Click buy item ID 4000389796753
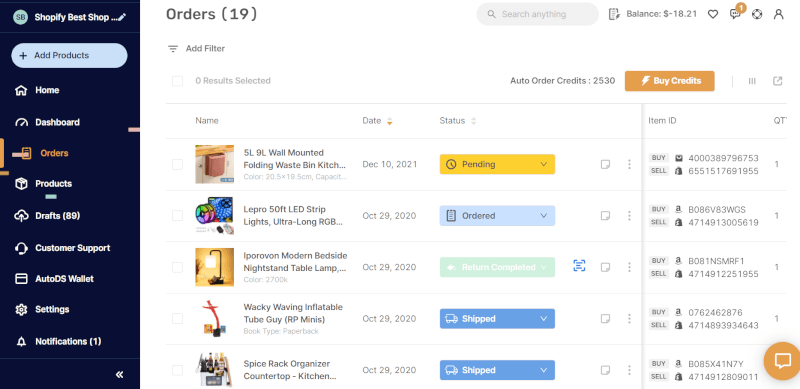The width and height of the screenshot is (800, 389). tap(723, 158)
